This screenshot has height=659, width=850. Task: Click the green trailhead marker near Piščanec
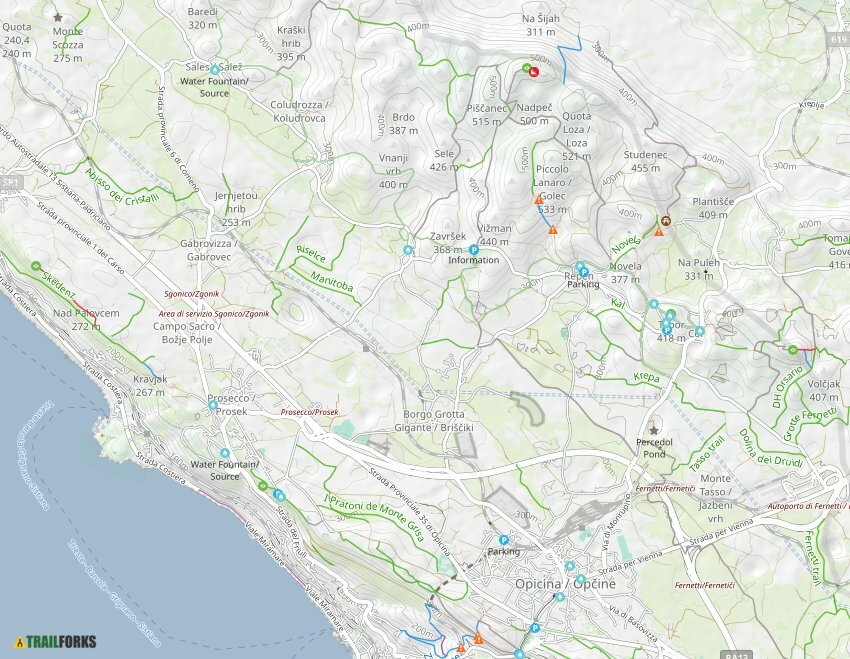pos(526,68)
